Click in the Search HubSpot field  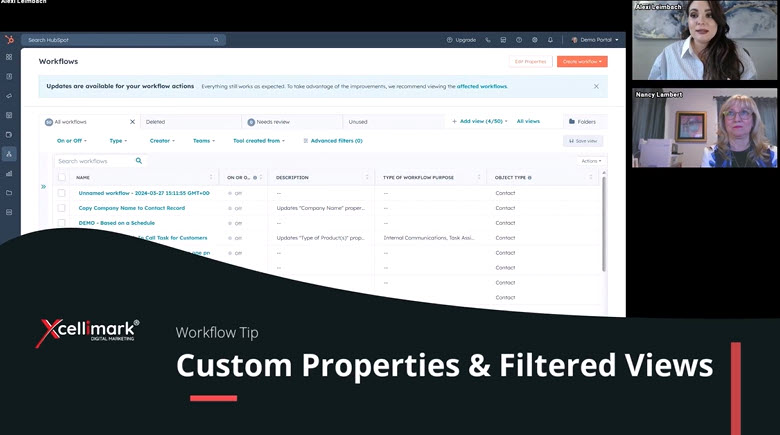(120, 40)
